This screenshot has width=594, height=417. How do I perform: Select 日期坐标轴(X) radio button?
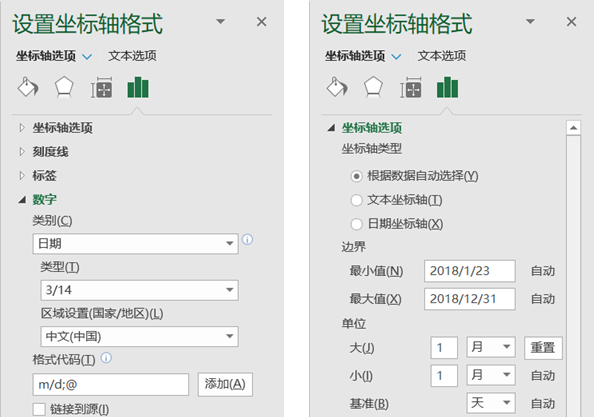pyautogui.click(x=356, y=224)
